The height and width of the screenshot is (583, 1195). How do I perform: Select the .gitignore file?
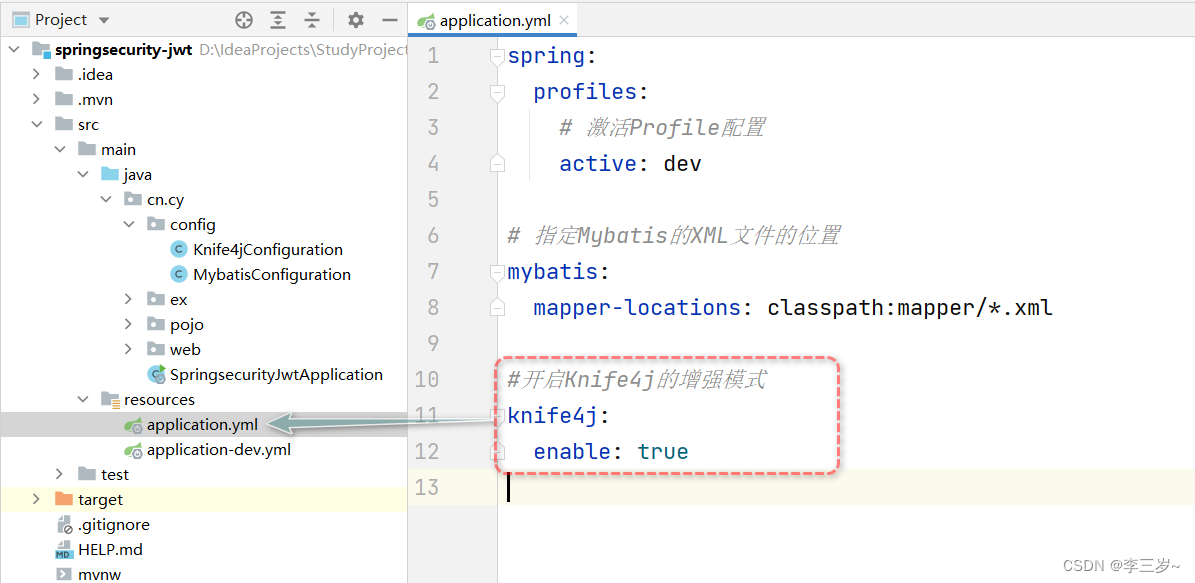coord(114,525)
